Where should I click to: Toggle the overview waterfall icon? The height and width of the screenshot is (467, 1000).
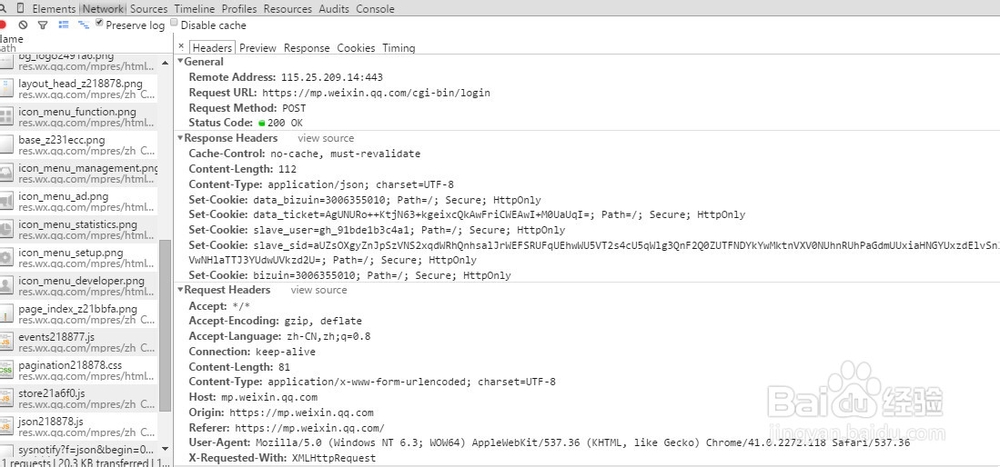[x=84, y=25]
